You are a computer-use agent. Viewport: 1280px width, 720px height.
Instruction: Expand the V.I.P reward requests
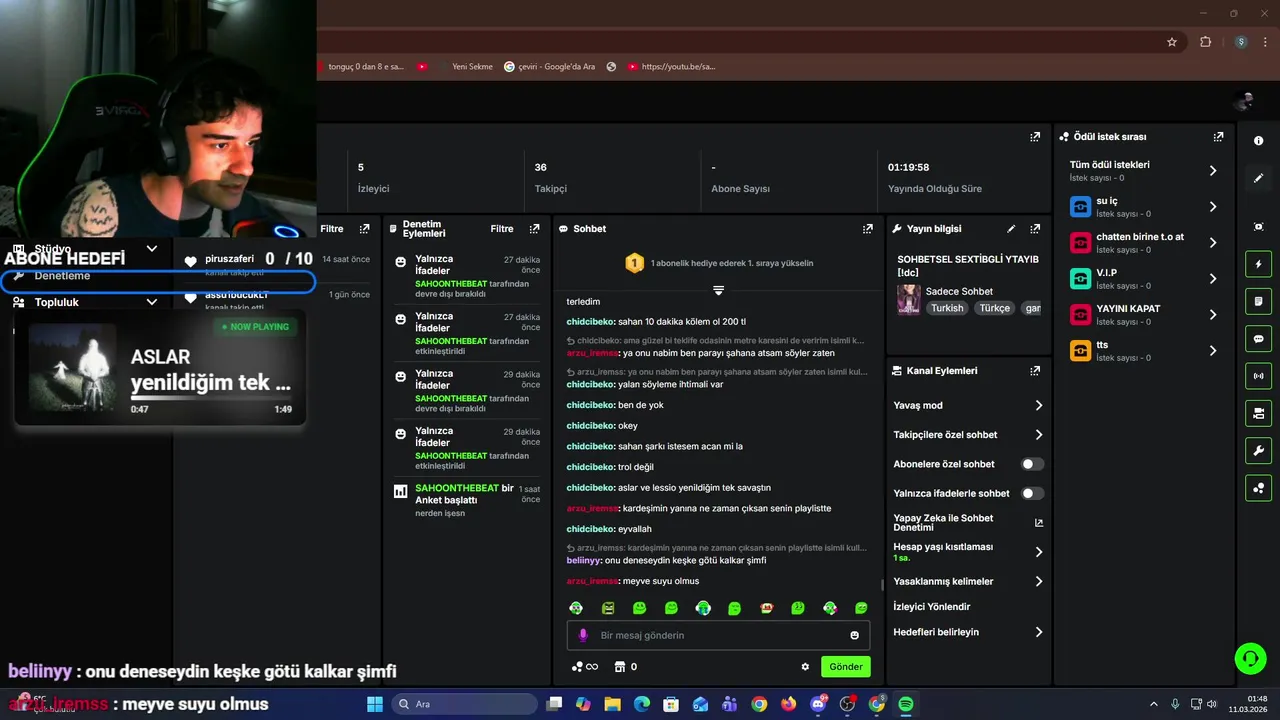(x=1213, y=279)
